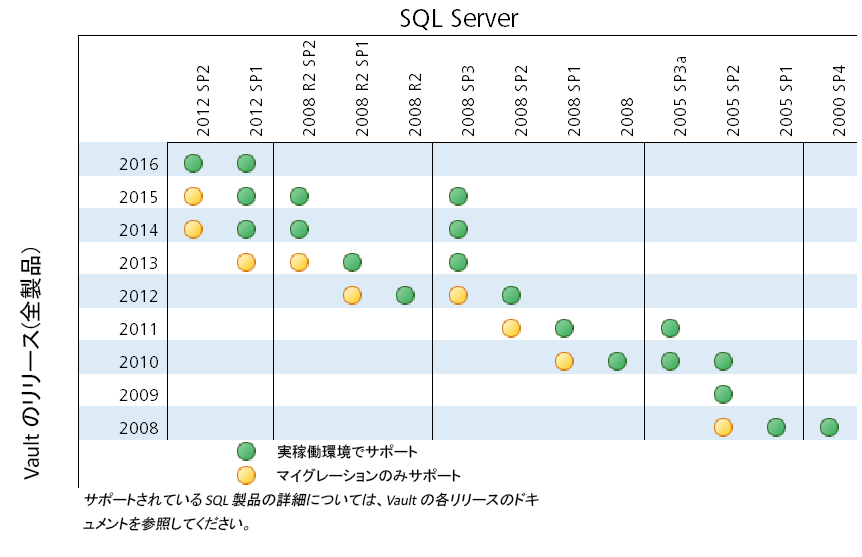Click the 2008 R2 column header
This screenshot has height=557, width=862.
pyautogui.click(x=415, y=104)
